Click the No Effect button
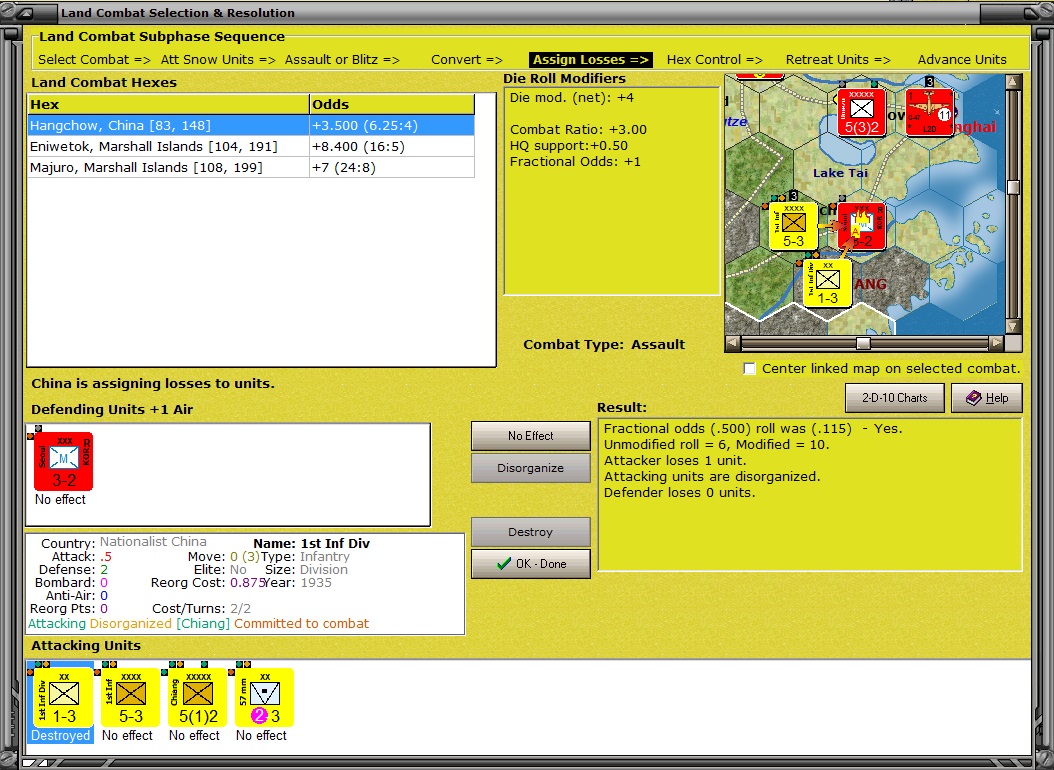Viewport: 1054px width, 770px height. (x=530, y=435)
